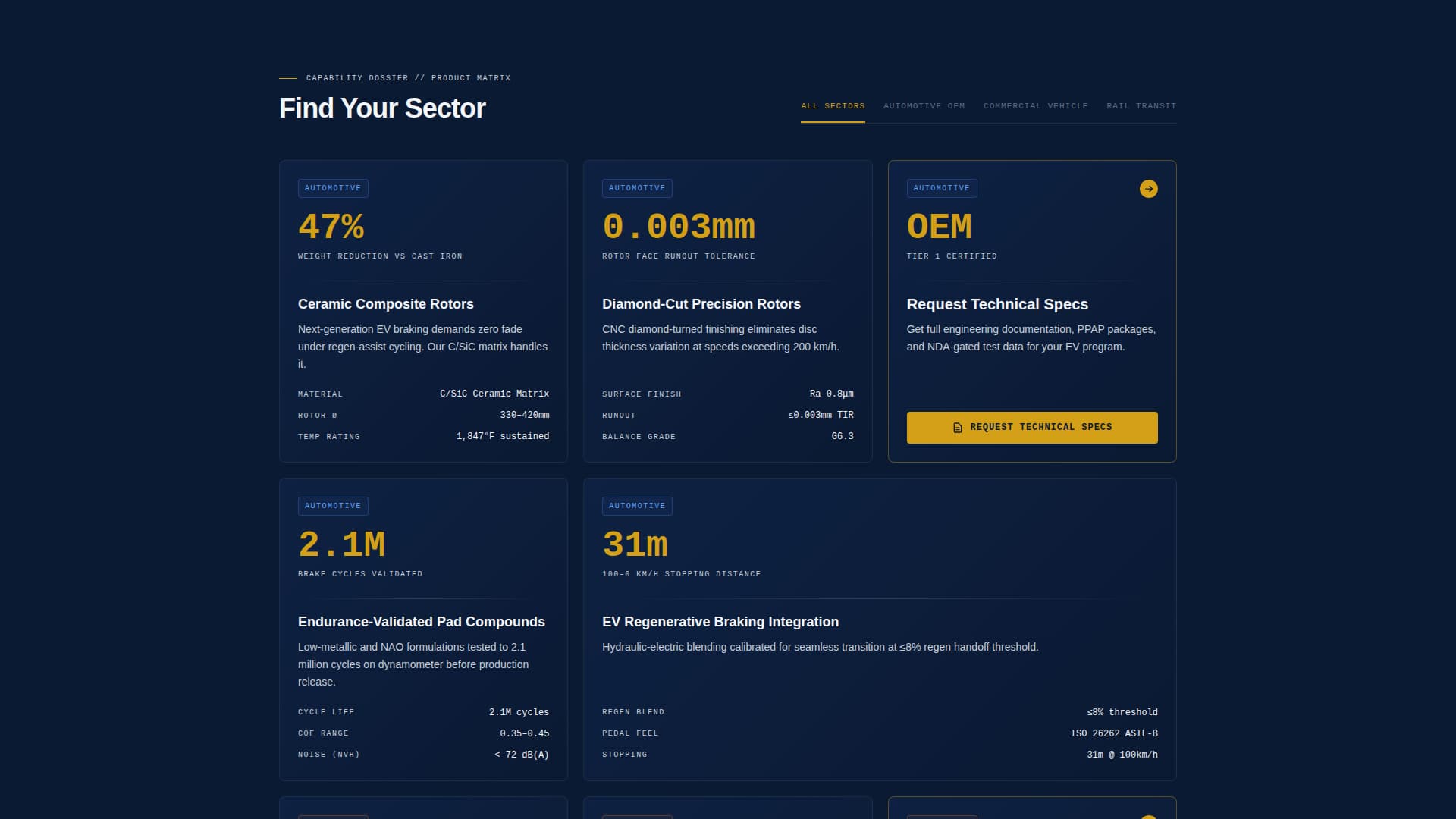This screenshot has width=1456, height=819.
Task: Switch to the AUTOMOTIVE OEM filter
Action: 924,106
